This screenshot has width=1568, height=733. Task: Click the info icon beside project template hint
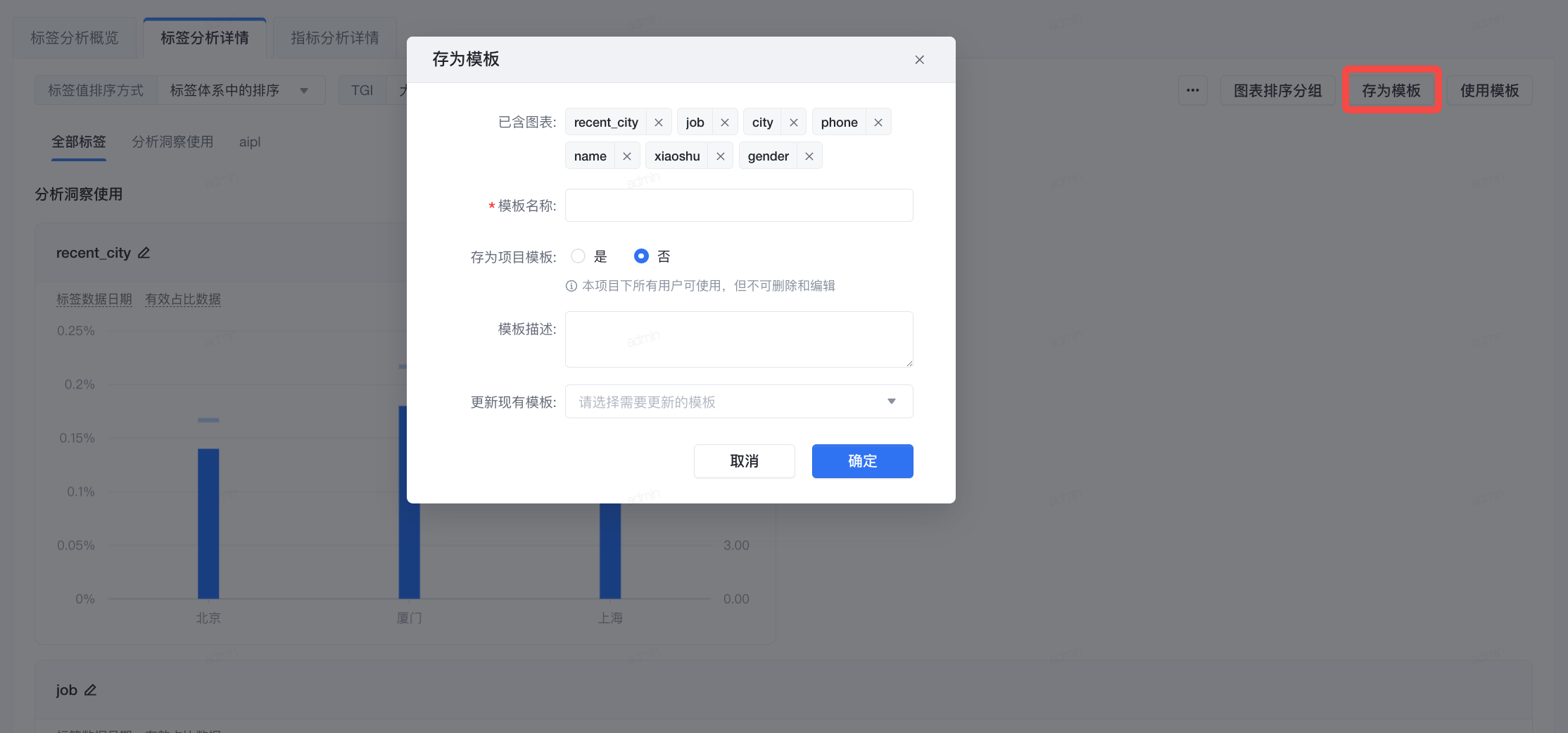click(x=571, y=286)
